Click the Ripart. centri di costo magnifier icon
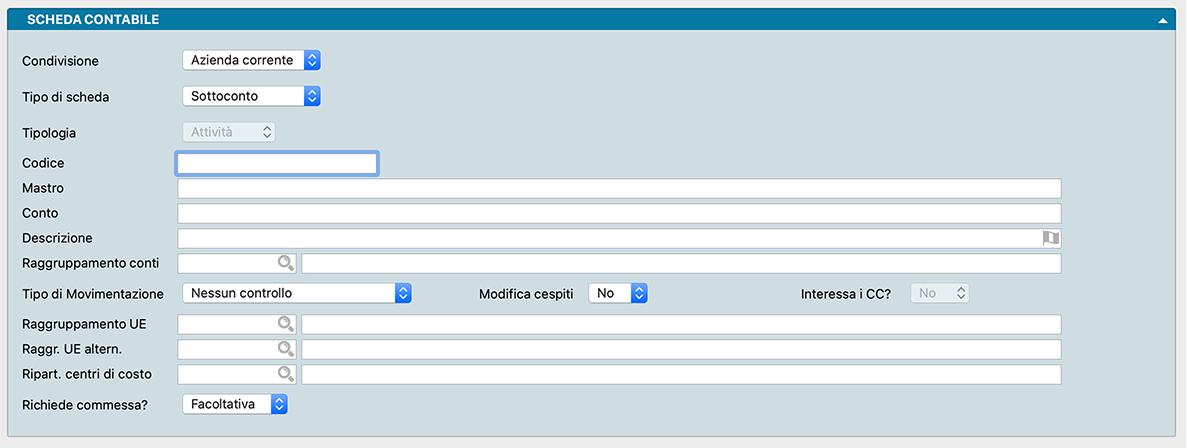This screenshot has width=1187, height=448. point(286,374)
